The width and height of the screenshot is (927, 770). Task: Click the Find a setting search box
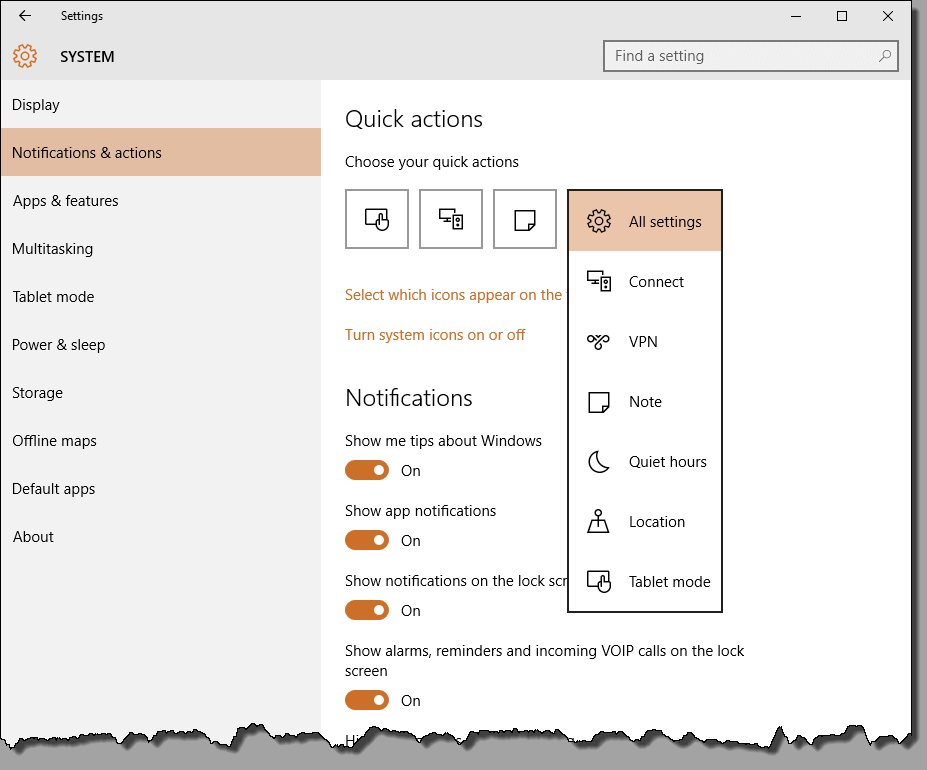pos(751,56)
